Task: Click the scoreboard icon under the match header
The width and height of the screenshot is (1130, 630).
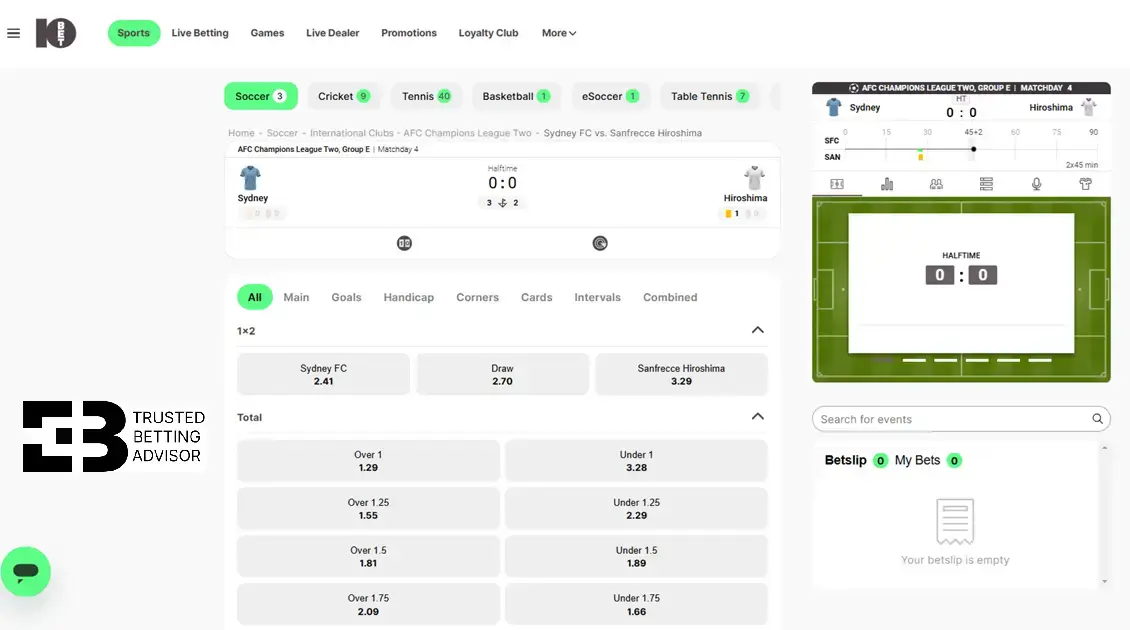Action: pos(404,244)
